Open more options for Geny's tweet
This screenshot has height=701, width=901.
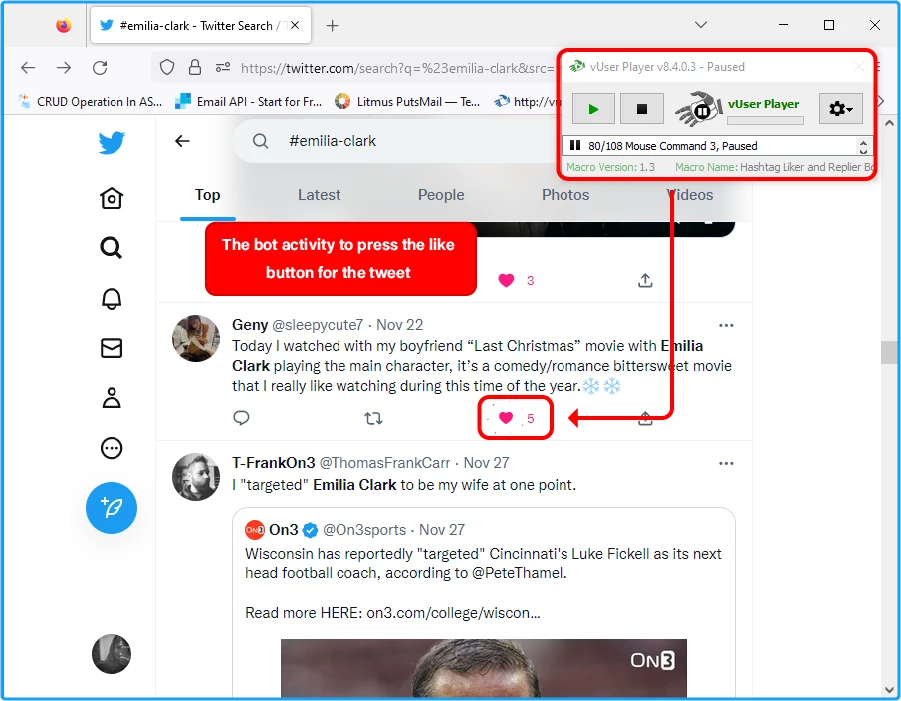[726, 325]
